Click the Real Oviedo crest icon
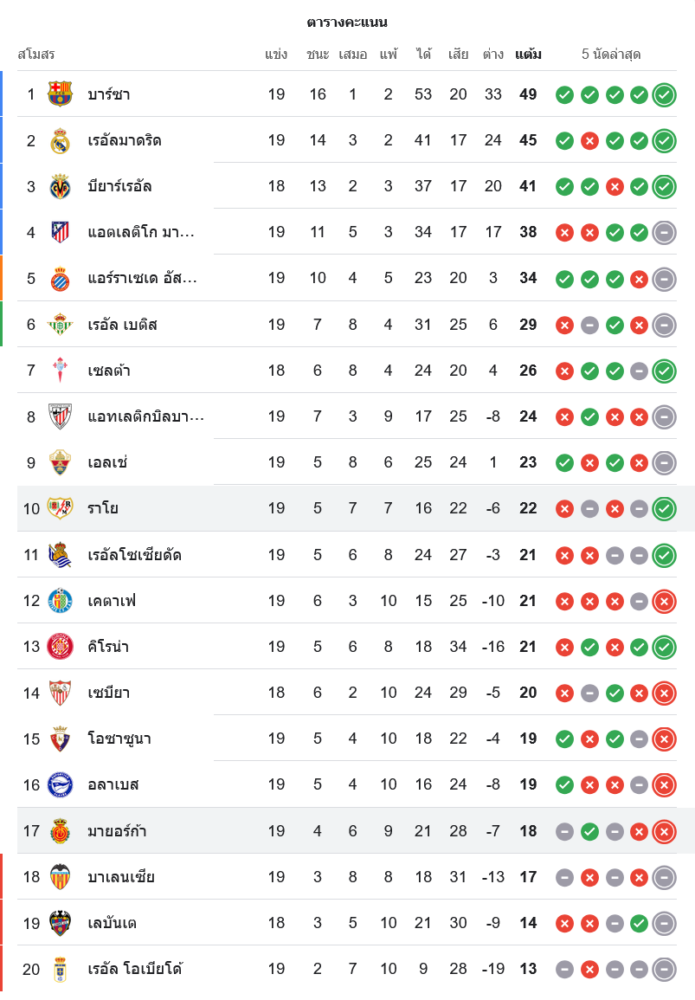Viewport: 695px width, 1000px height. (x=60, y=968)
